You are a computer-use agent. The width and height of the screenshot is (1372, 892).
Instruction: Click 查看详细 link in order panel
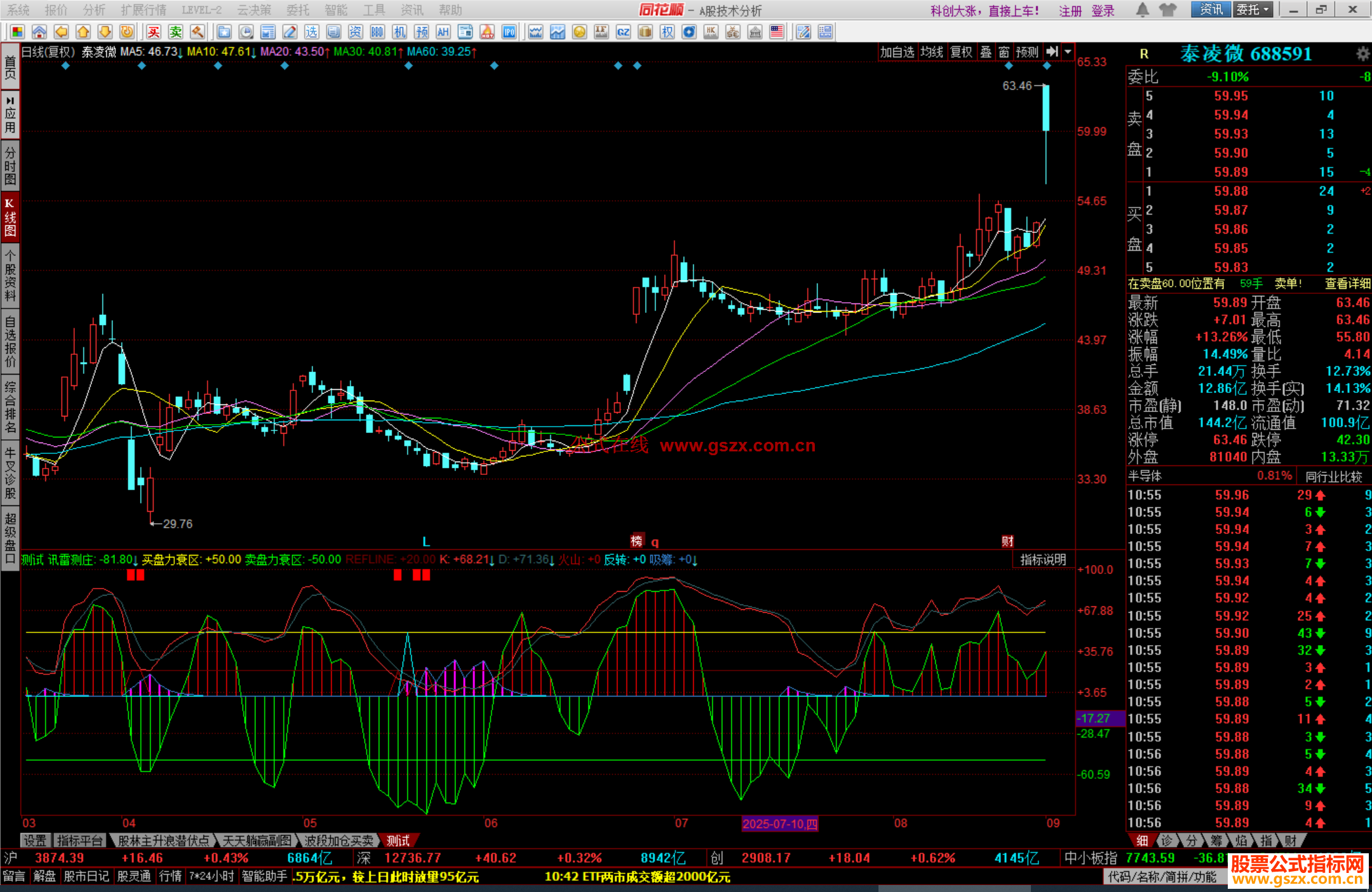point(1347,284)
